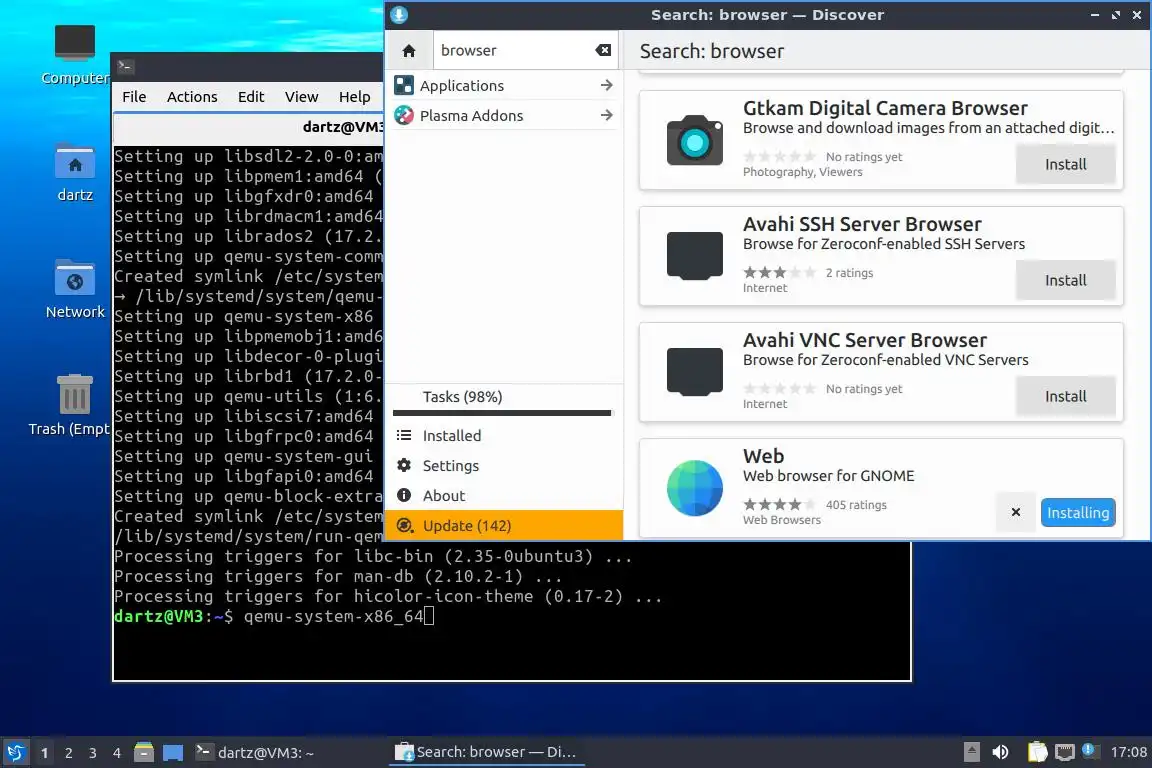The image size is (1152, 768).
Task: Open the terminal Help menu
Action: (x=354, y=97)
